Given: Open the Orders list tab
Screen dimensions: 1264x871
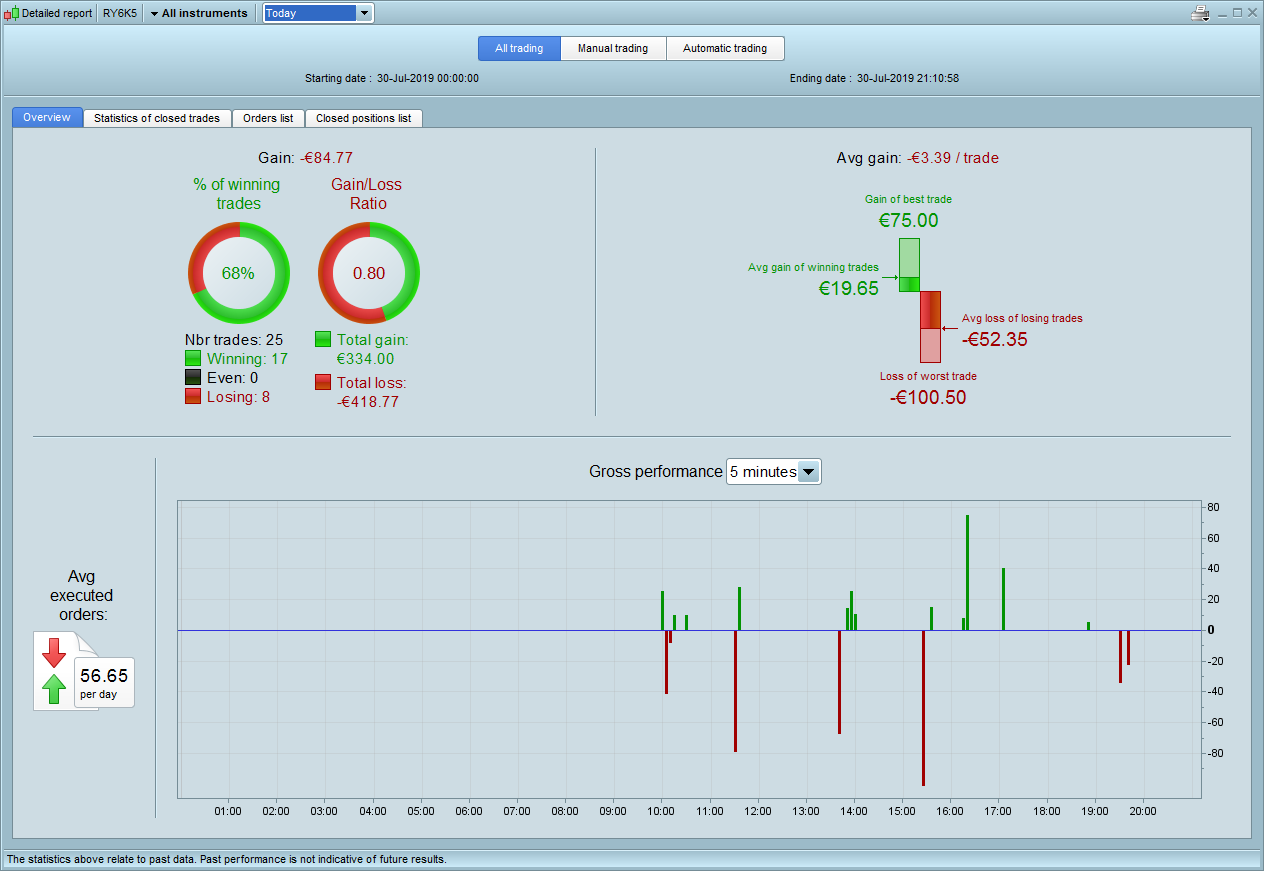Looking at the screenshot, I should point(268,118).
